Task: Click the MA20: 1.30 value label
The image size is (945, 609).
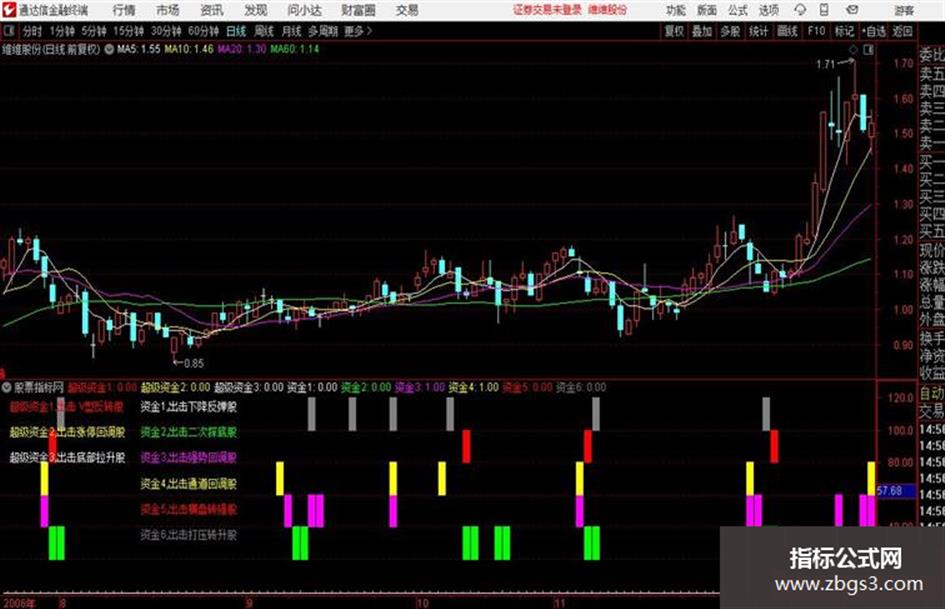Action: pyautogui.click(x=242, y=49)
